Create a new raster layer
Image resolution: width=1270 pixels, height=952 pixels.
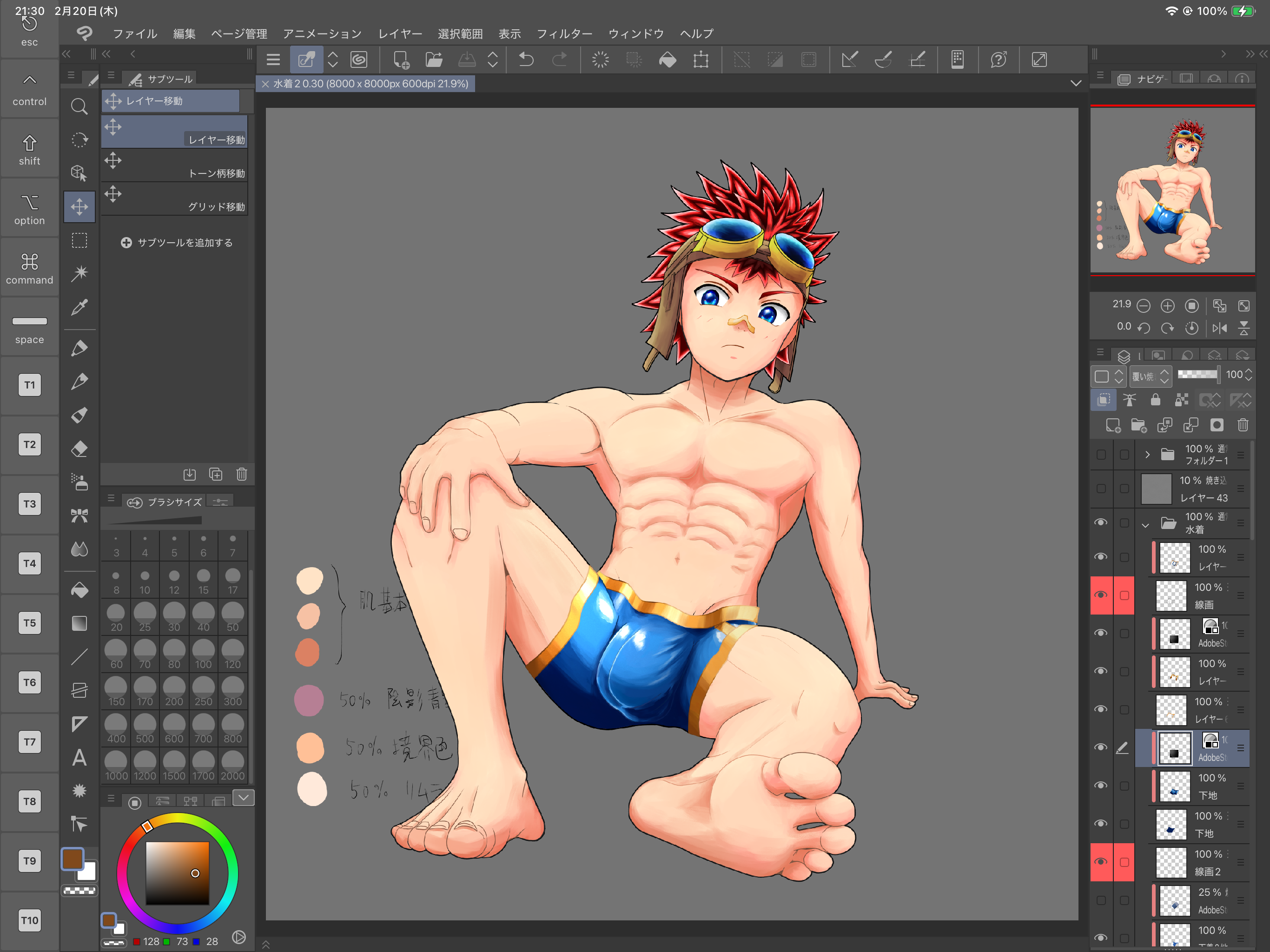coord(1113,425)
